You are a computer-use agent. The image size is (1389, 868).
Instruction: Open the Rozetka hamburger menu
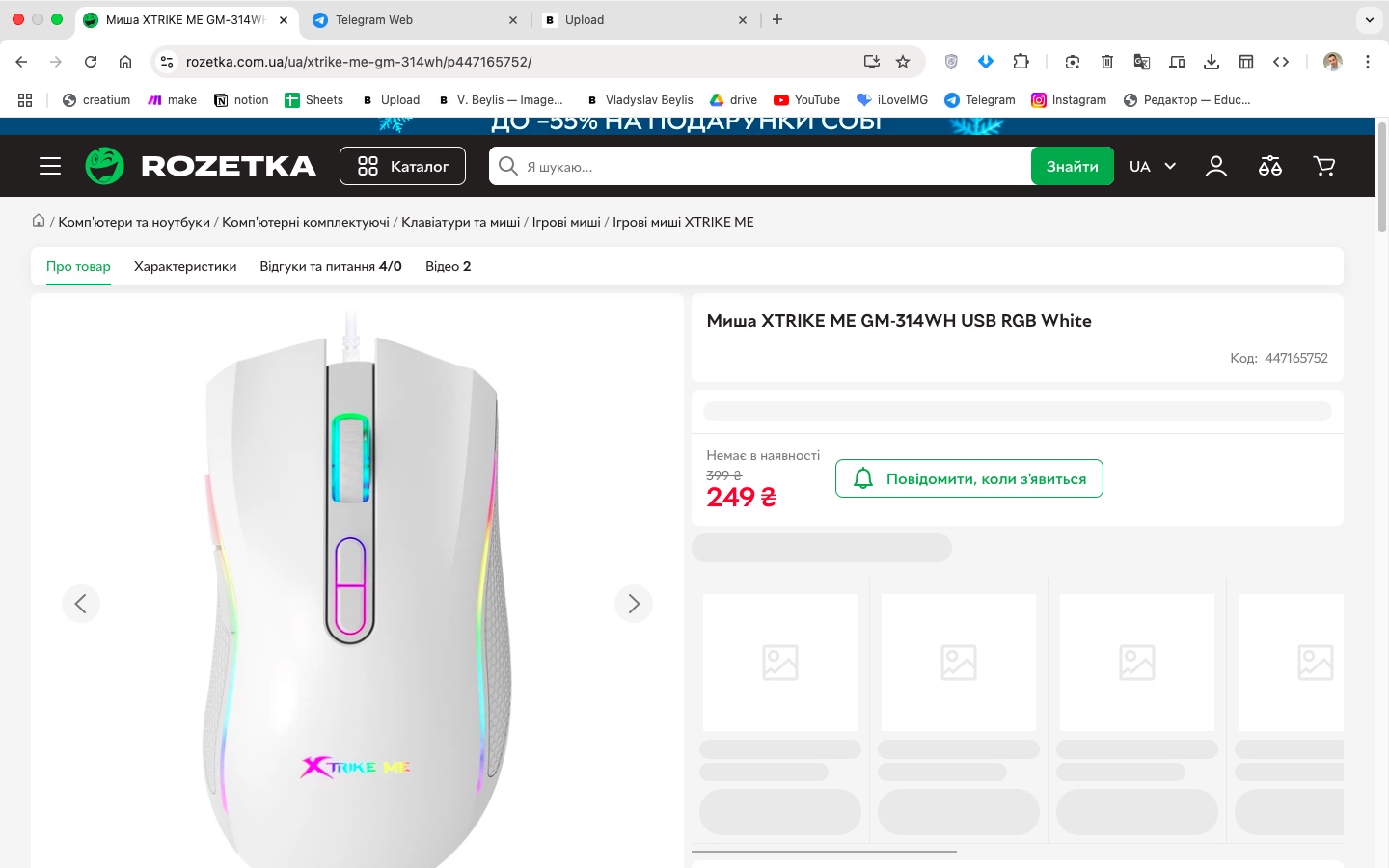click(x=50, y=166)
